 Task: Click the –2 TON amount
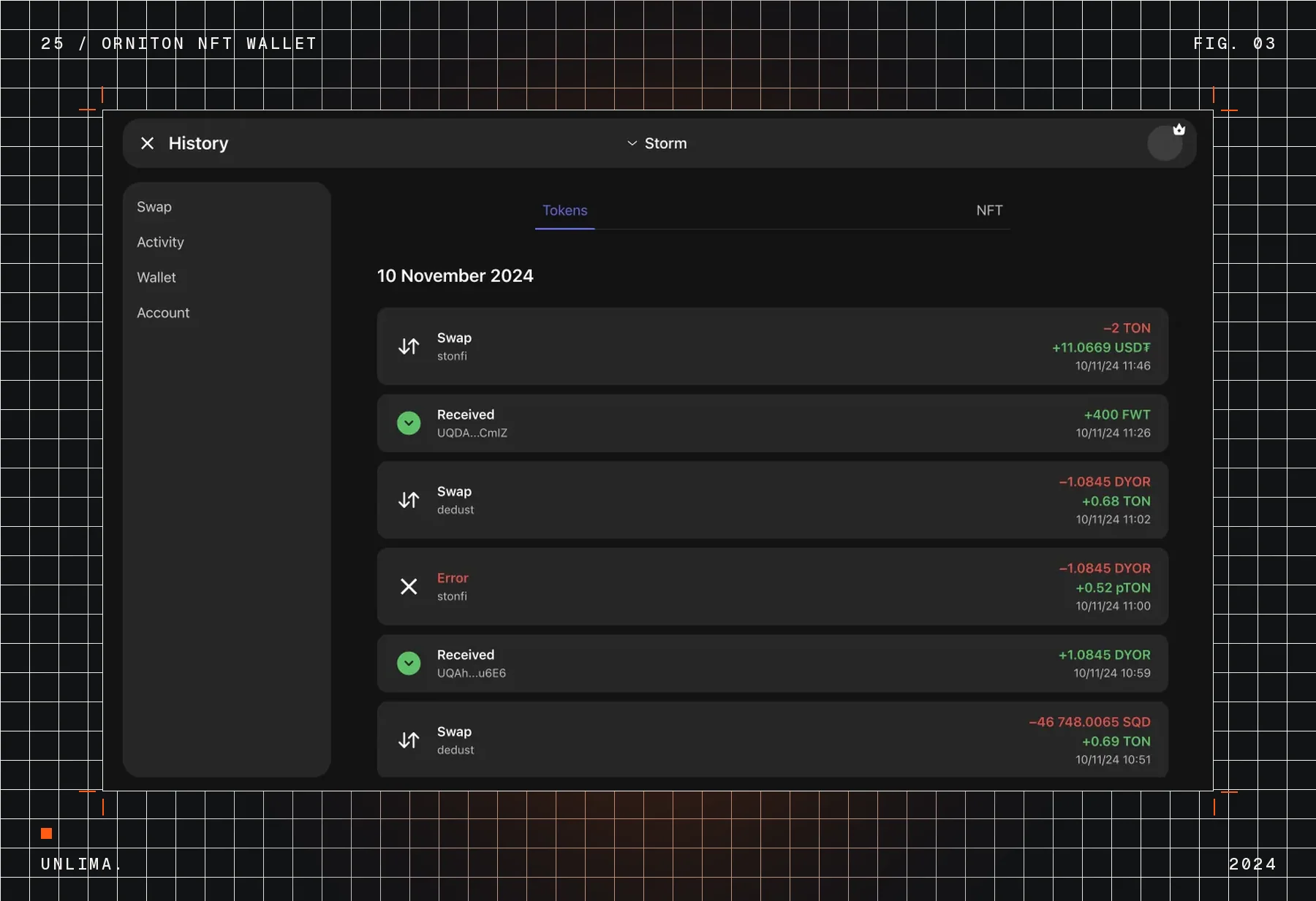click(1127, 328)
